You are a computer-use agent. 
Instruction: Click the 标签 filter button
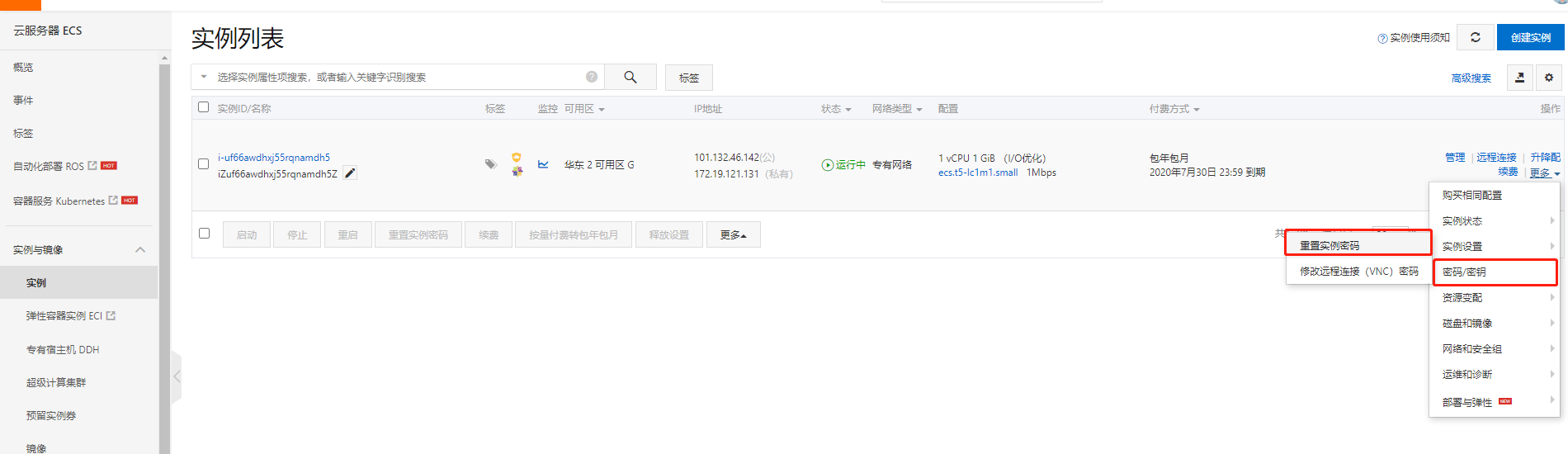coord(689,78)
